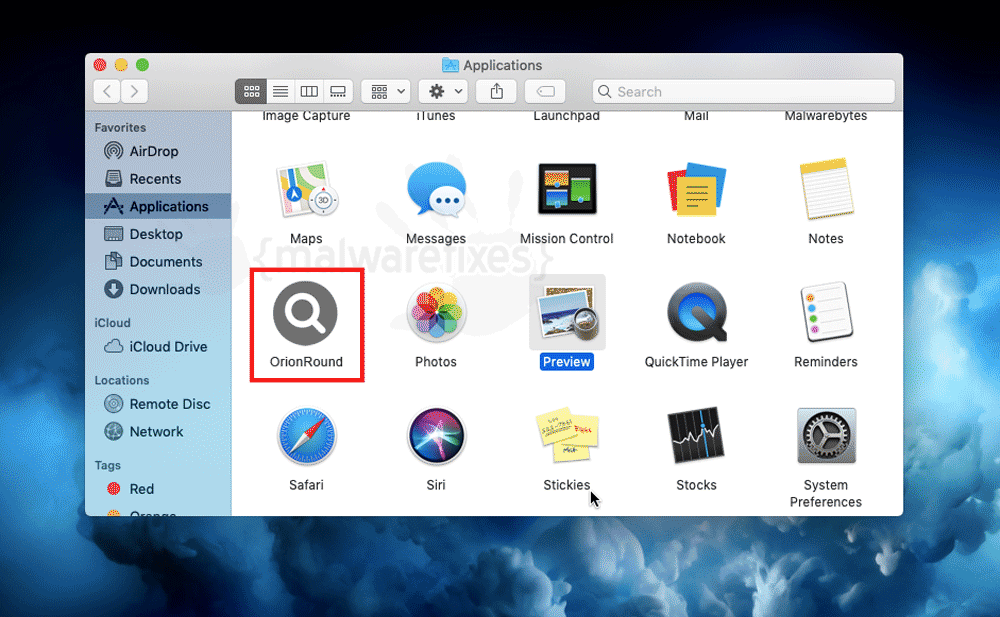Click the Malwarebytes label

click(x=826, y=116)
